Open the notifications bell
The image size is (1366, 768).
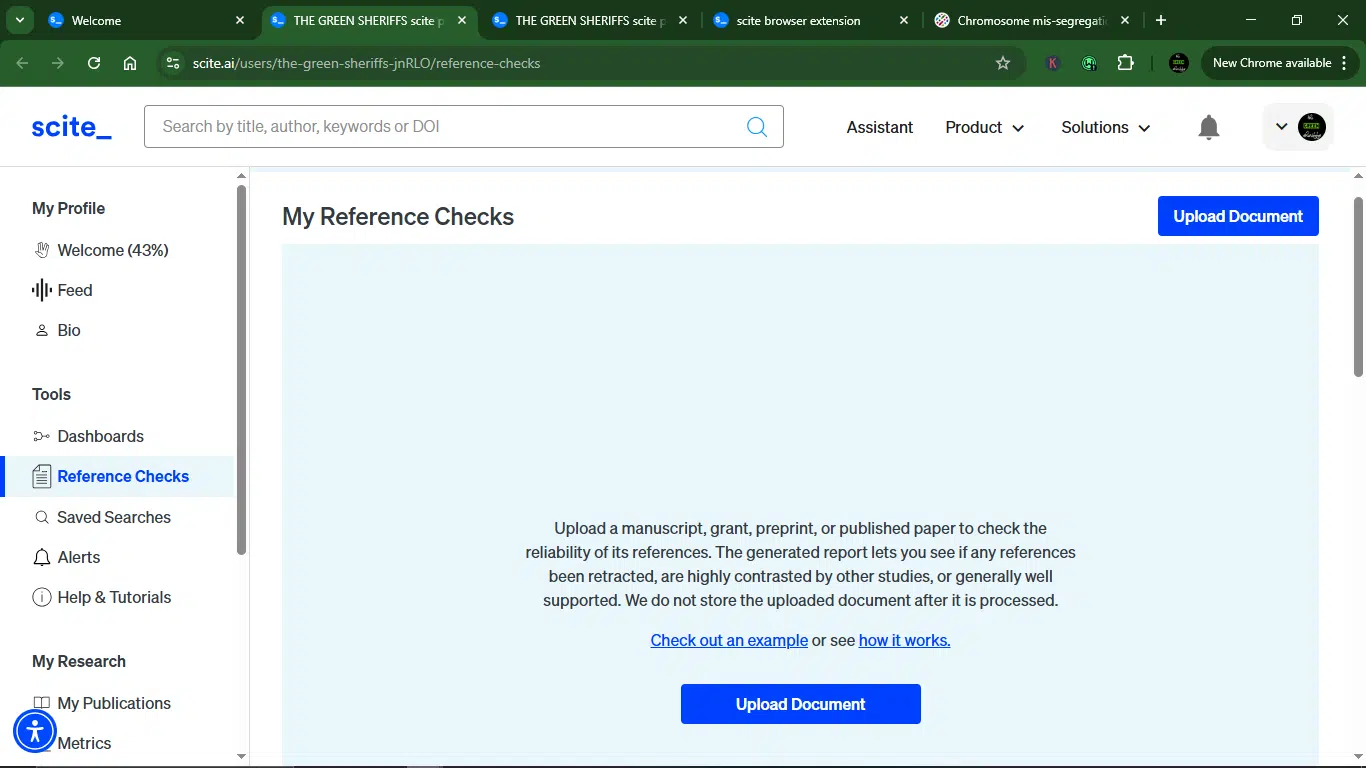pyautogui.click(x=1209, y=127)
